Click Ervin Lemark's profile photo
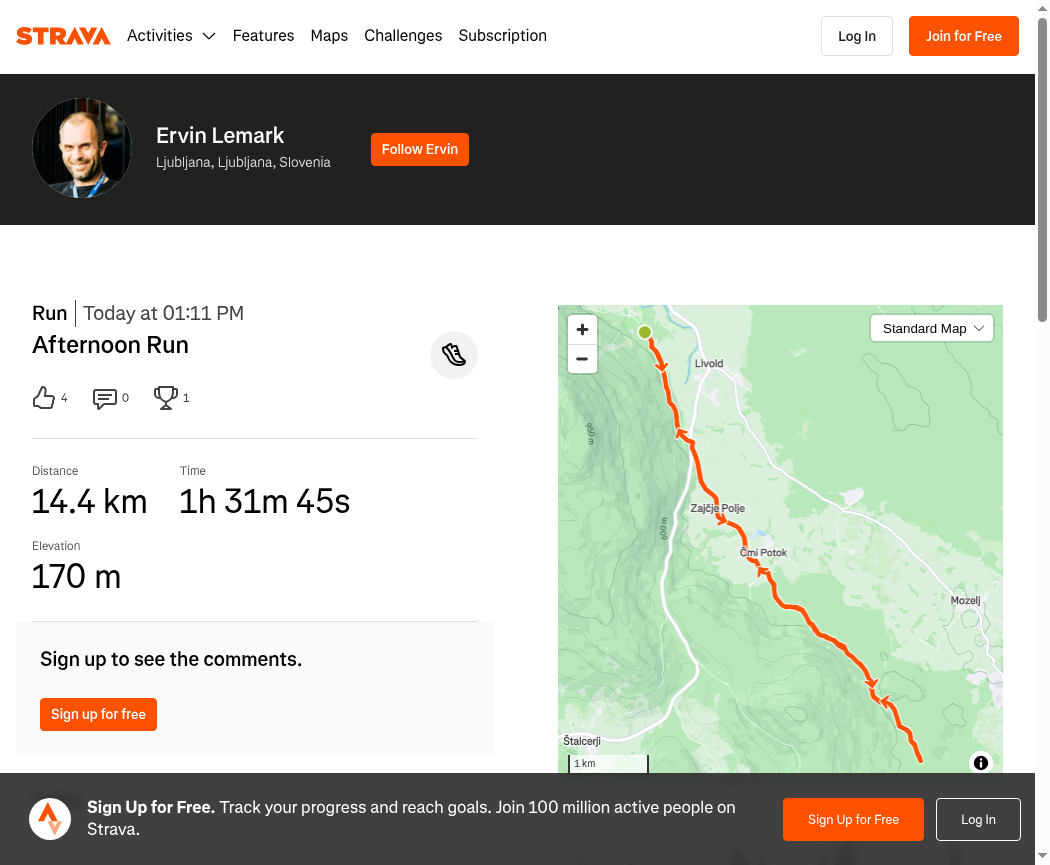The width and height of the screenshot is (1050, 865). click(x=82, y=148)
